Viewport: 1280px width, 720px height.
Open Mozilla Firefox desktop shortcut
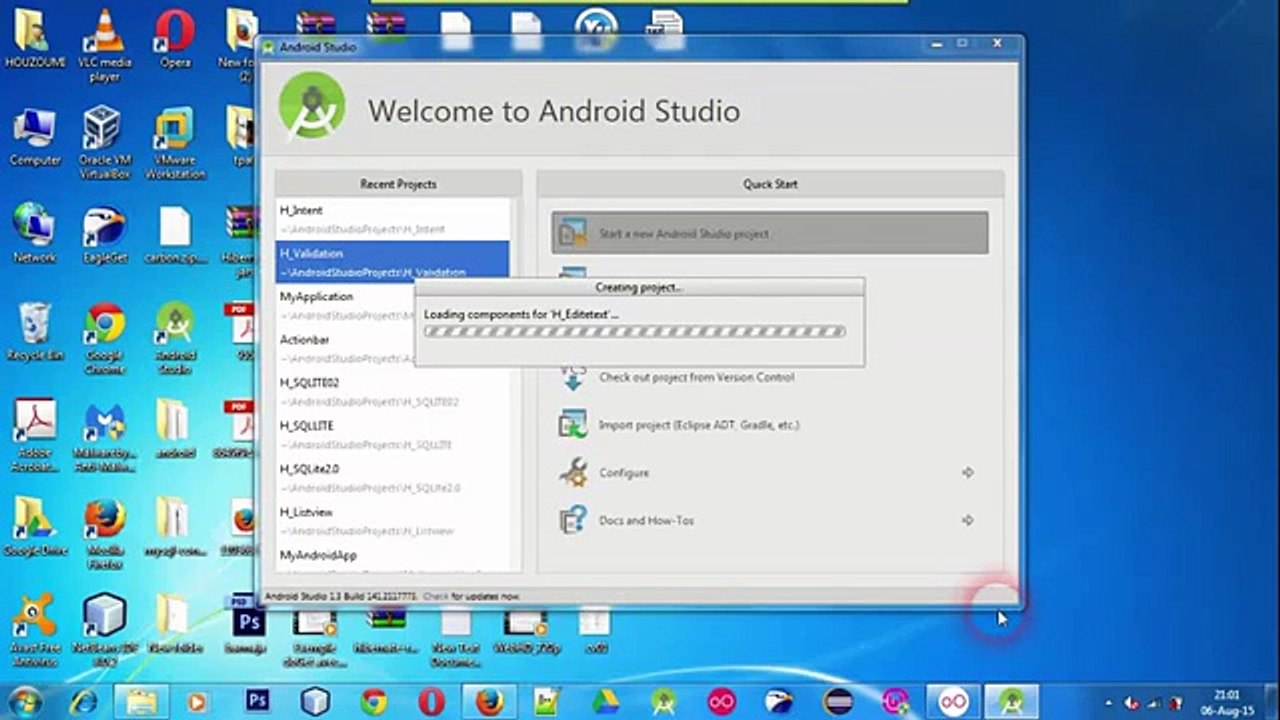(x=104, y=535)
